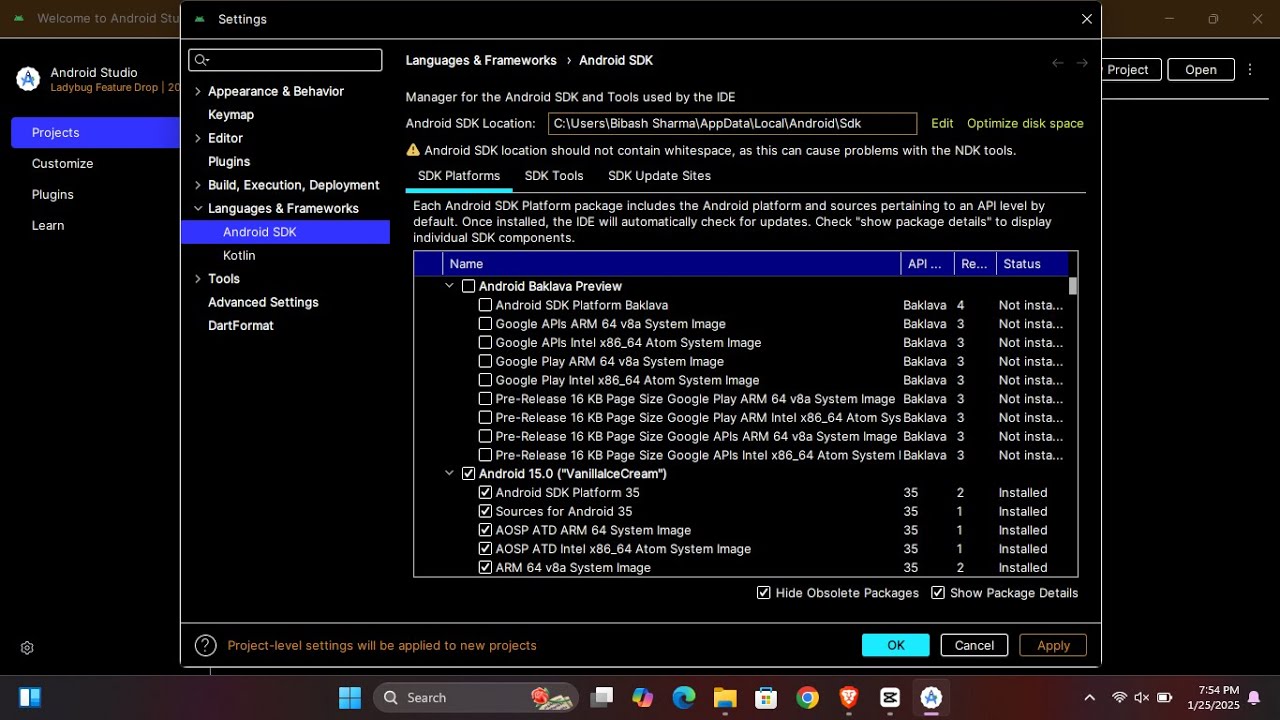Viewport: 1280px width, 720px height.
Task: Uncheck the Android 15.0 VanillaIceCream group
Action: [468, 474]
